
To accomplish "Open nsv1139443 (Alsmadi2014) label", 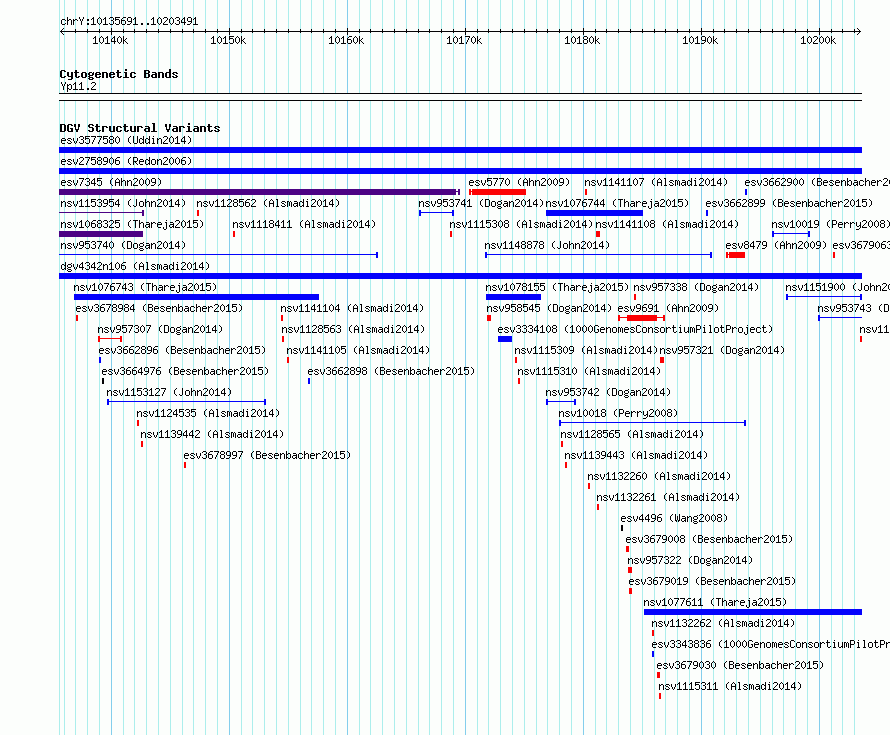I will [x=636, y=455].
